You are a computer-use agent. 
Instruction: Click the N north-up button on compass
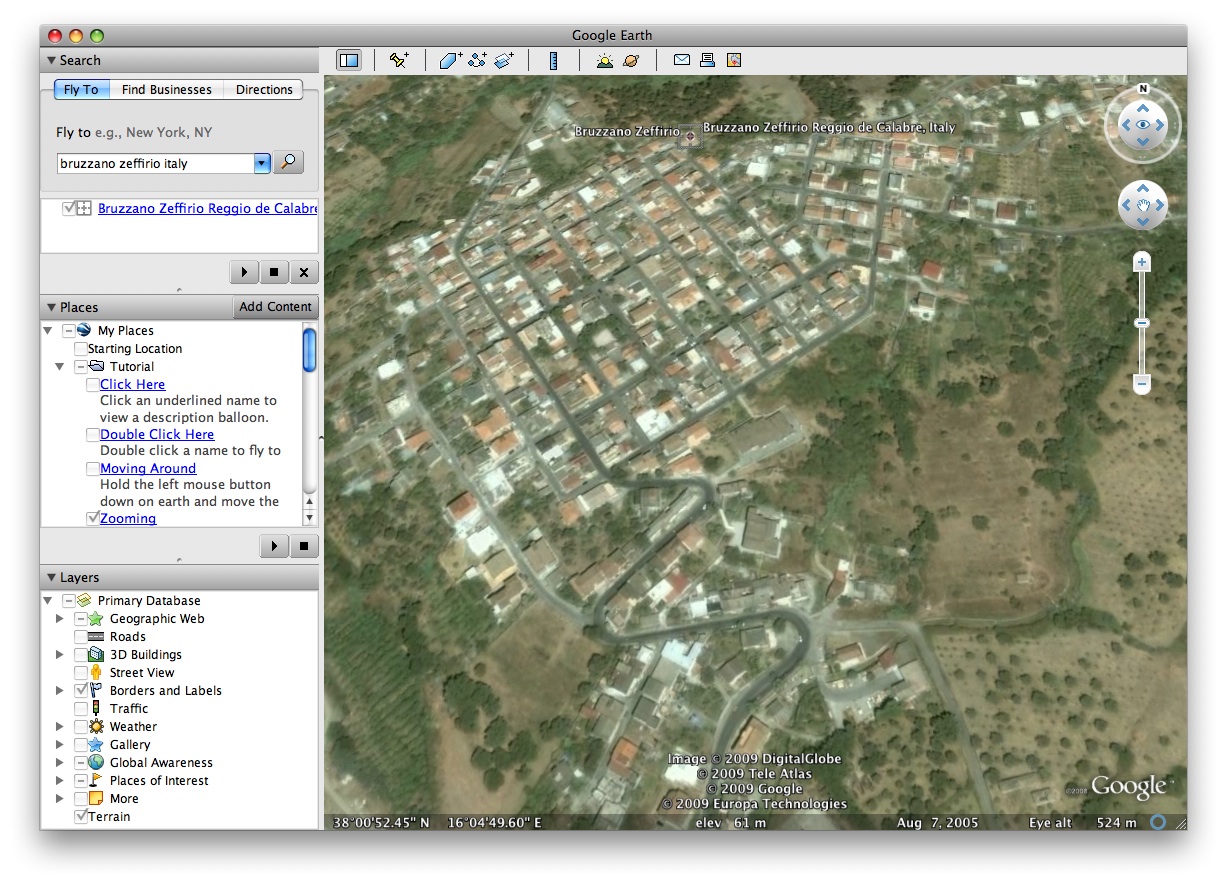click(x=1143, y=89)
